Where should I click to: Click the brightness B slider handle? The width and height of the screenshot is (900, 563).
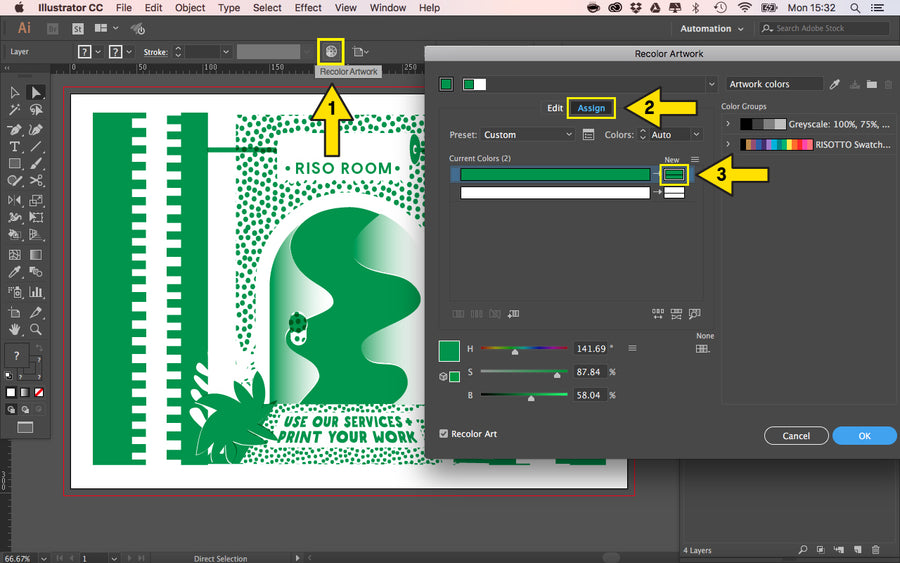[x=531, y=398]
